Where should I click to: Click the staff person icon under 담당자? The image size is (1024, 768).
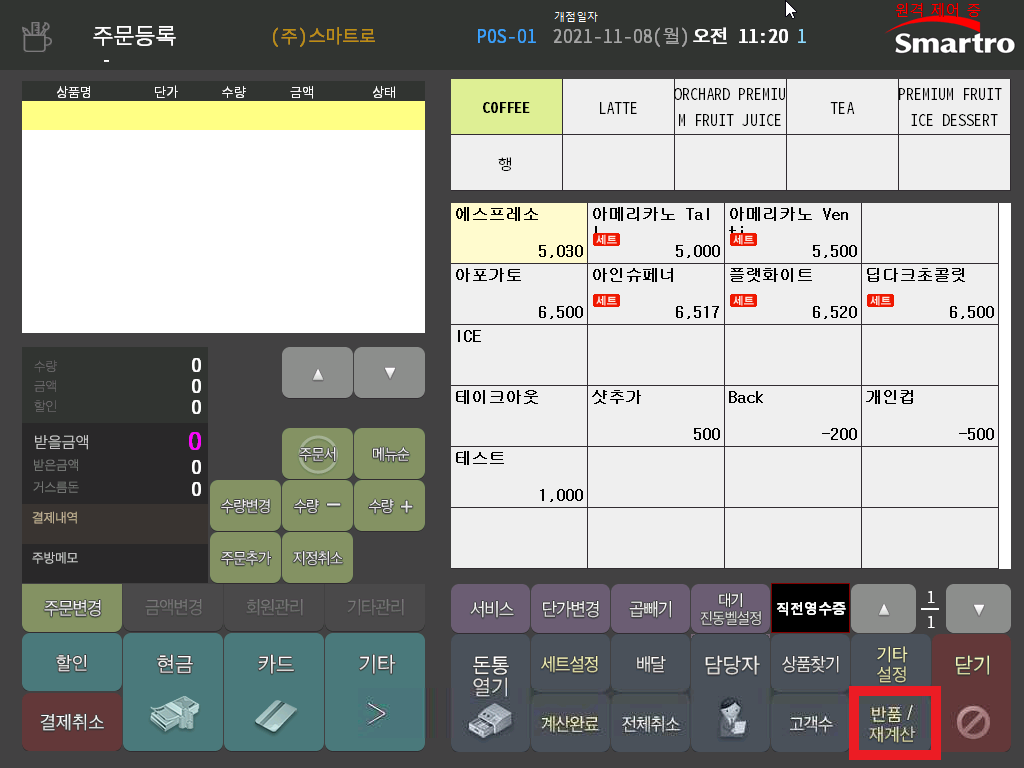pos(731,717)
